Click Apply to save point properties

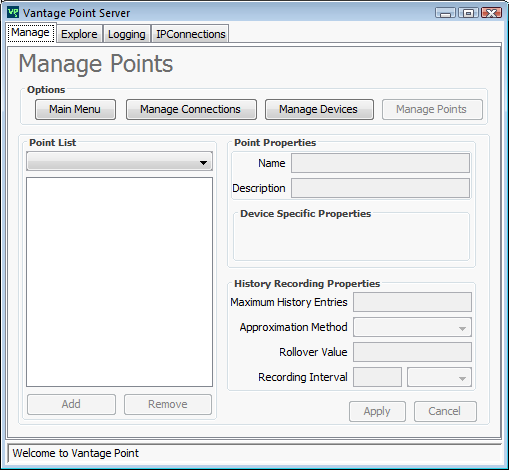pos(377,411)
